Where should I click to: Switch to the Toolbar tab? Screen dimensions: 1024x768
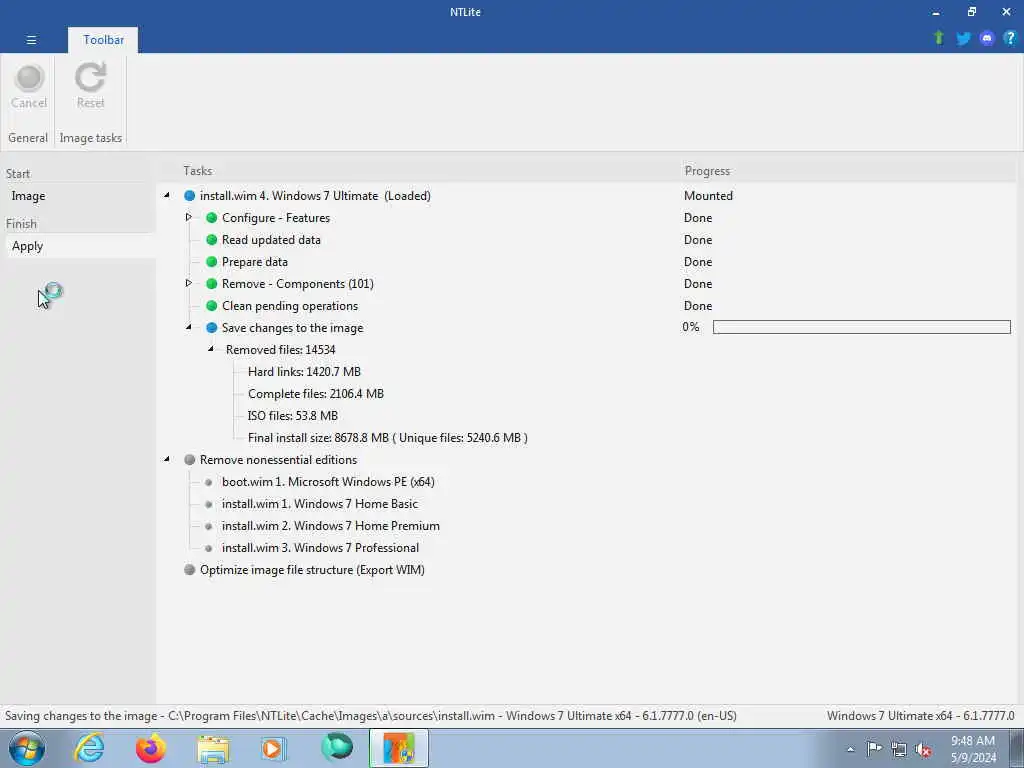coord(103,40)
